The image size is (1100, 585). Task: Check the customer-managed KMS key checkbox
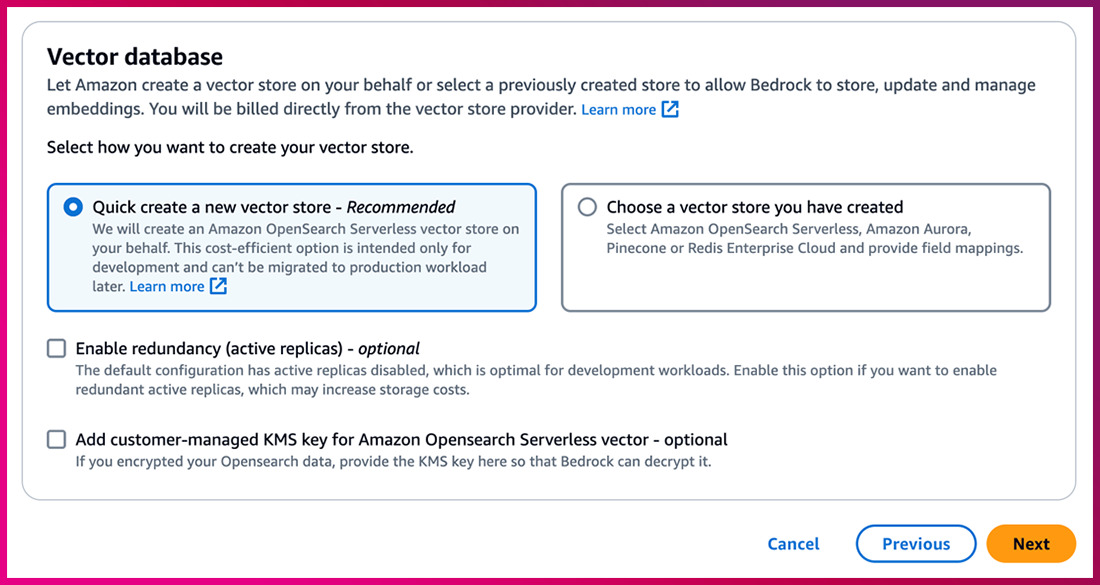tap(56, 439)
